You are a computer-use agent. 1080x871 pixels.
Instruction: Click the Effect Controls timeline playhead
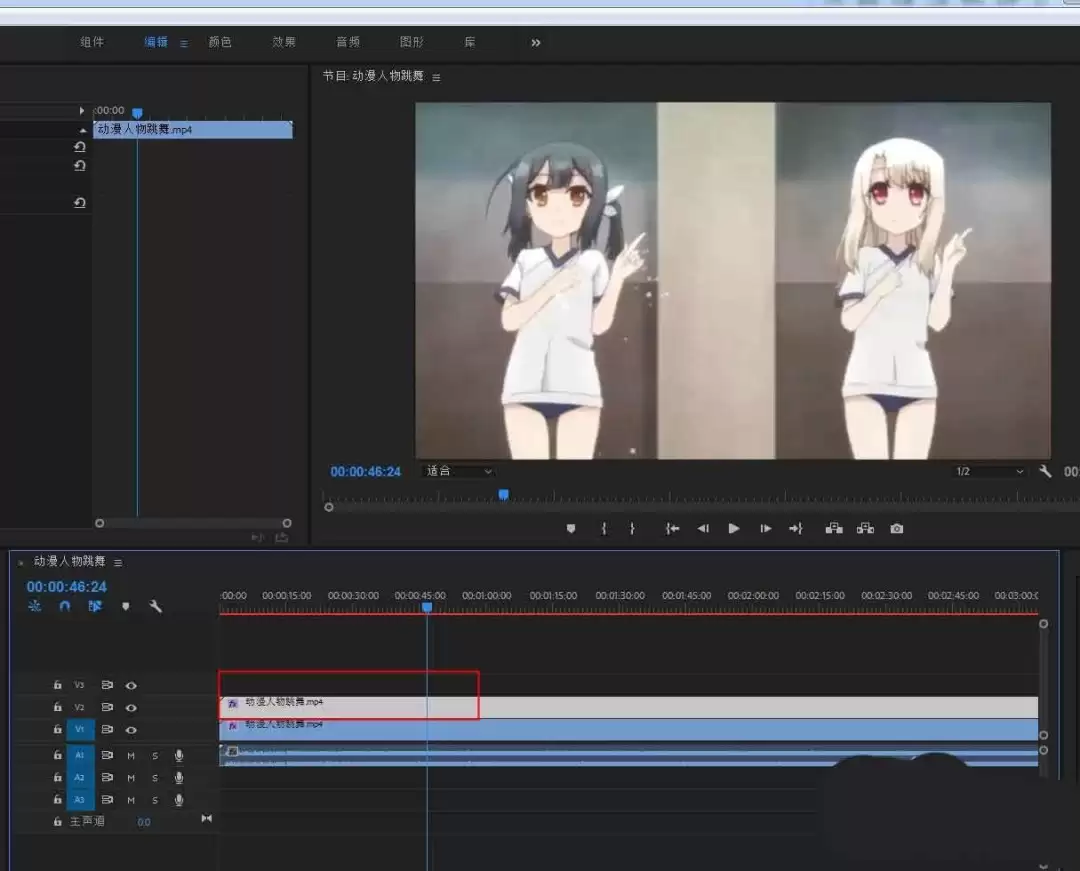click(x=137, y=113)
